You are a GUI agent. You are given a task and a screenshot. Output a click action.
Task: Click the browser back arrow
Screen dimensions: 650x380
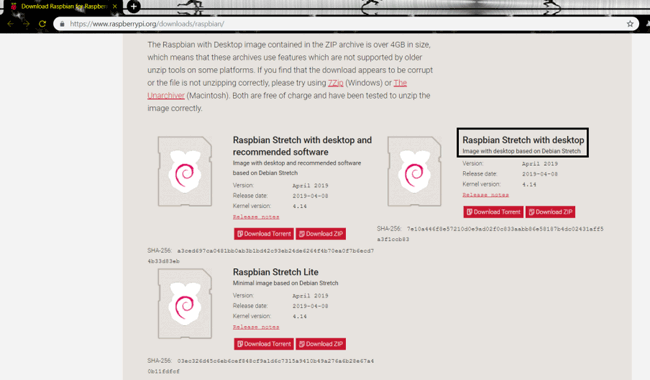click(x=11, y=24)
